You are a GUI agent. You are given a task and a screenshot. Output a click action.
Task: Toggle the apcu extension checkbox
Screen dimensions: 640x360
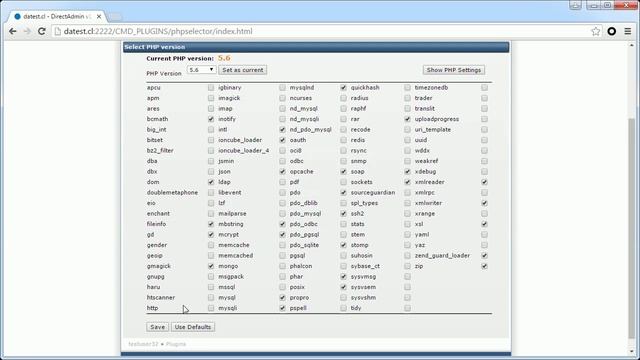point(211,87)
